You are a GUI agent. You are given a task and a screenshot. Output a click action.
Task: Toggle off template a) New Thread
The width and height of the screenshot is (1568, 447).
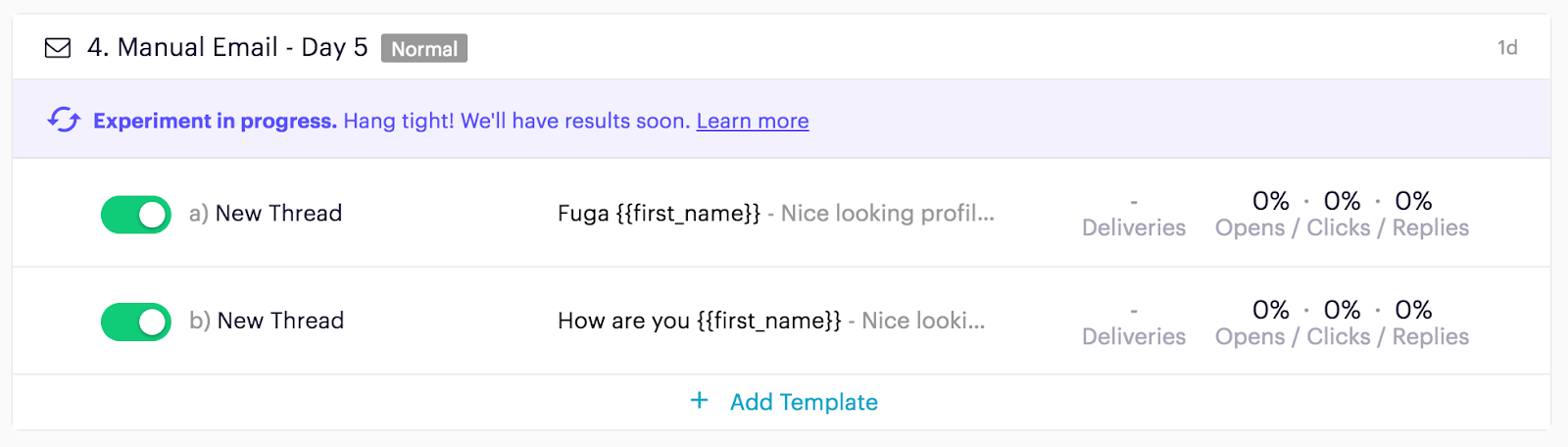point(136,215)
